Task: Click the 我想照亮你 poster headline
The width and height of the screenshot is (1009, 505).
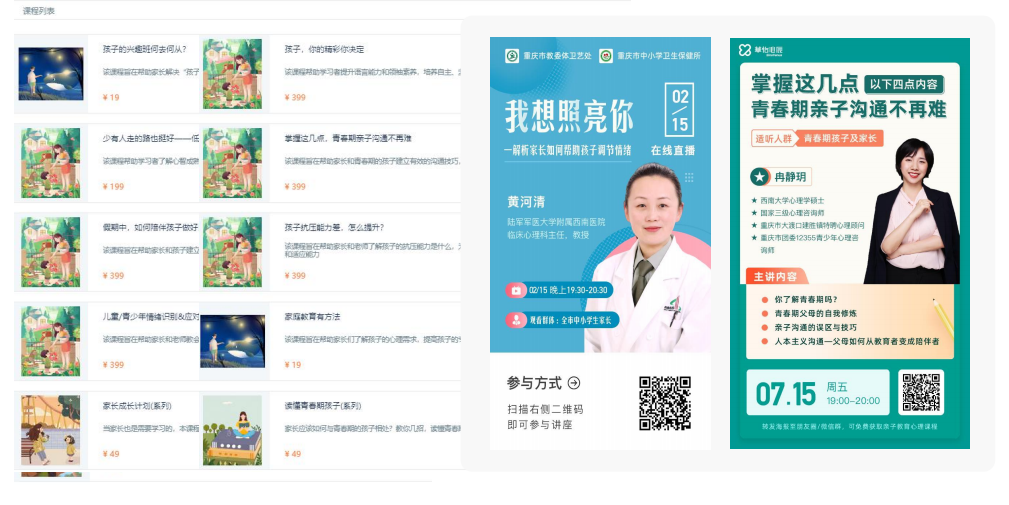Action: coord(569,116)
